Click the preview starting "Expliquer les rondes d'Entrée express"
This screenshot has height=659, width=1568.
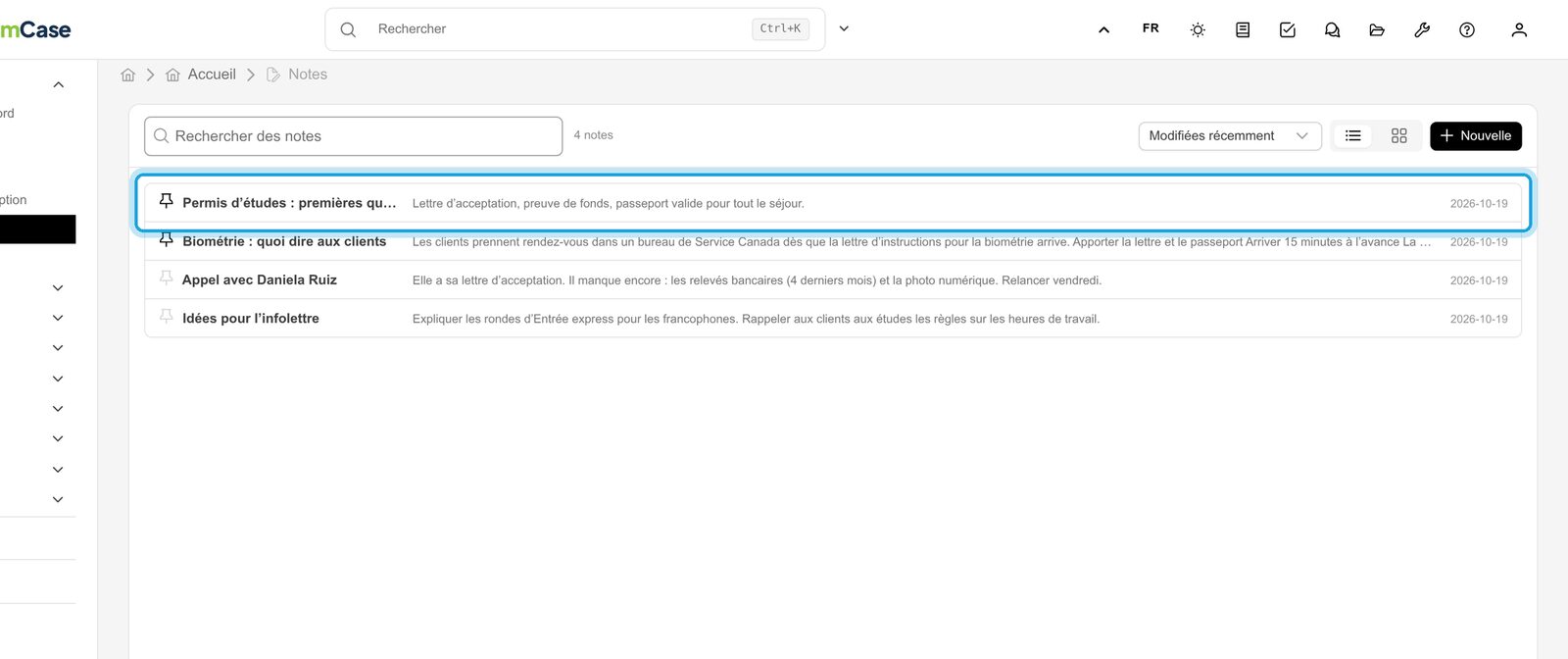(x=756, y=319)
